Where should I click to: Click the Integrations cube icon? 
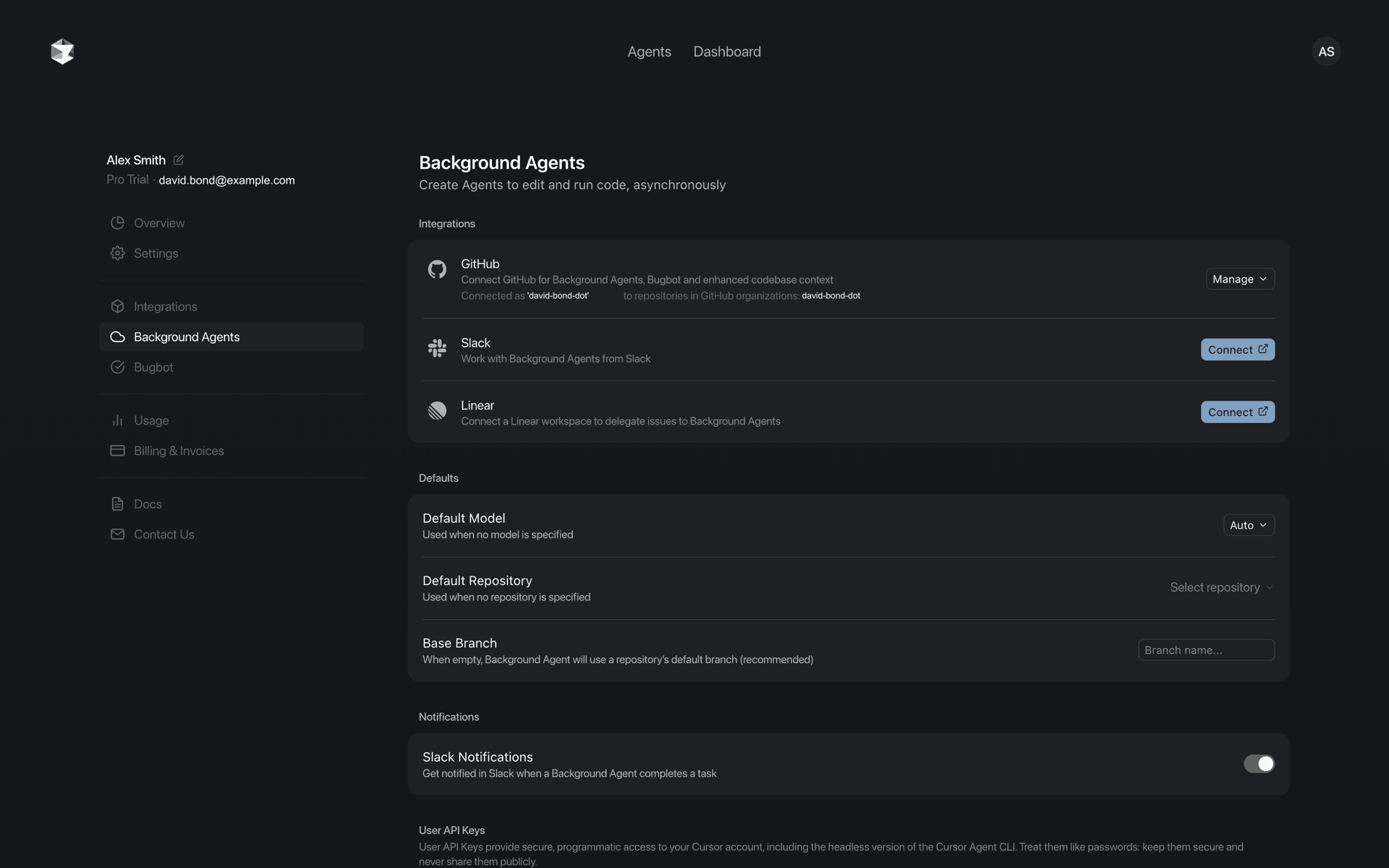(x=117, y=307)
